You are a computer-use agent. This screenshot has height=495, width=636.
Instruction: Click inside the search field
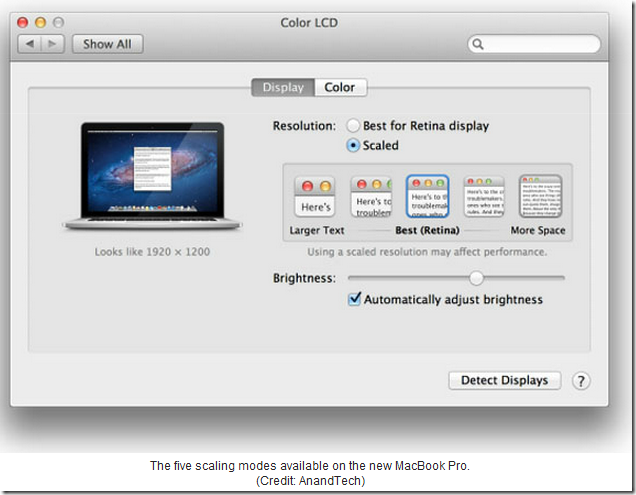click(534, 44)
